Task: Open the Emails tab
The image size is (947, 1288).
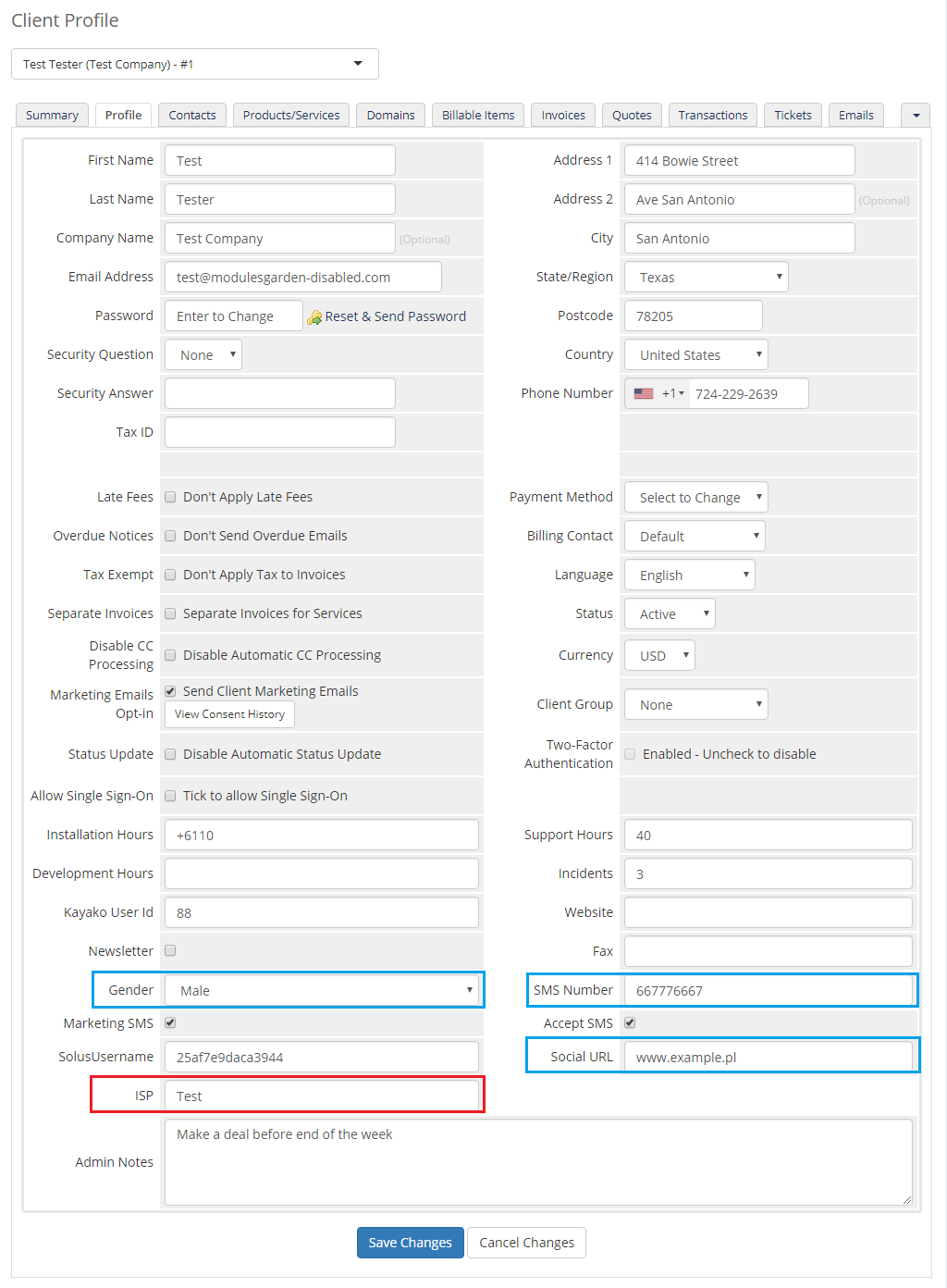Action: pos(856,115)
